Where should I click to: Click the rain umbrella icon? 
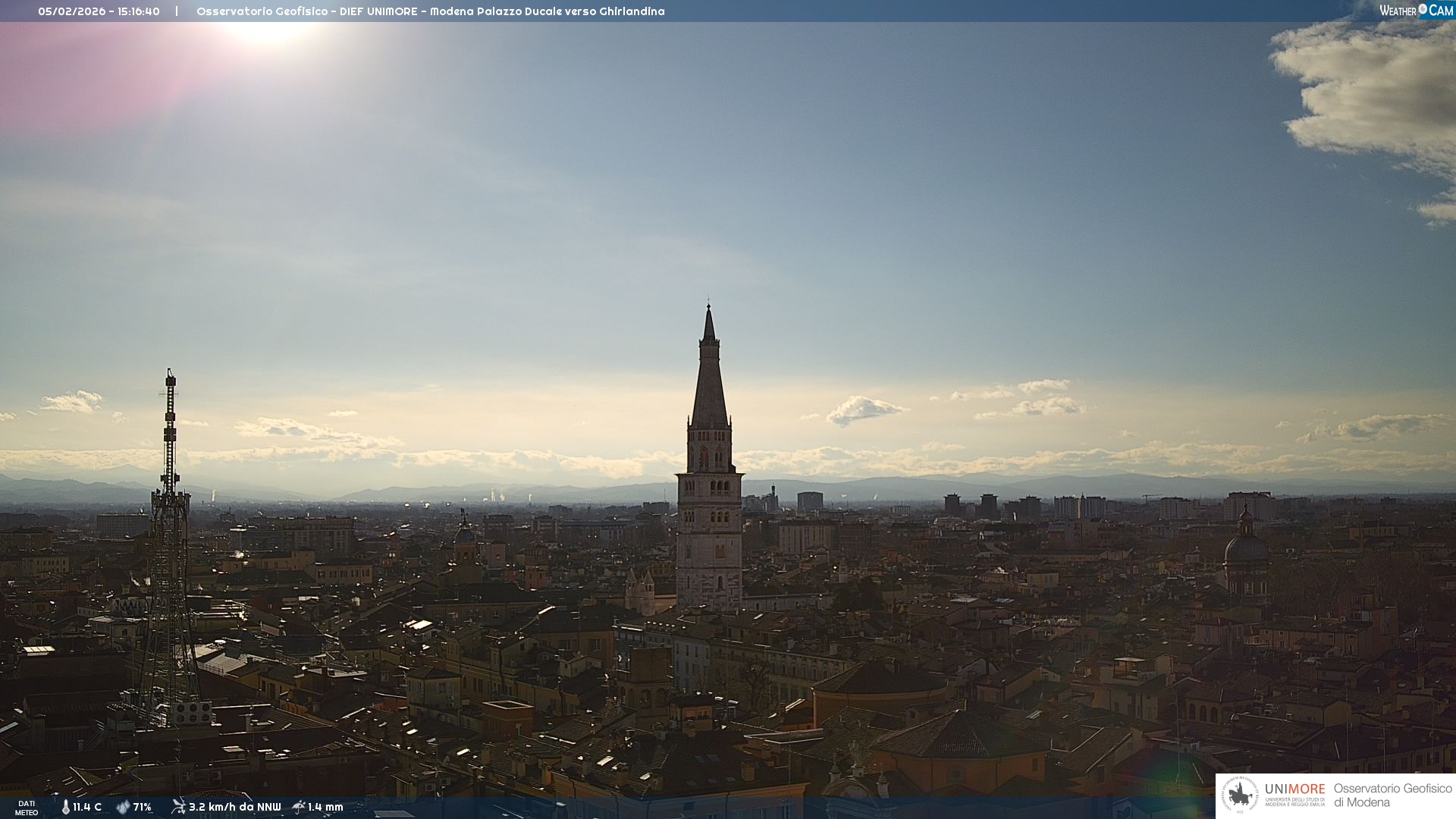(x=299, y=807)
